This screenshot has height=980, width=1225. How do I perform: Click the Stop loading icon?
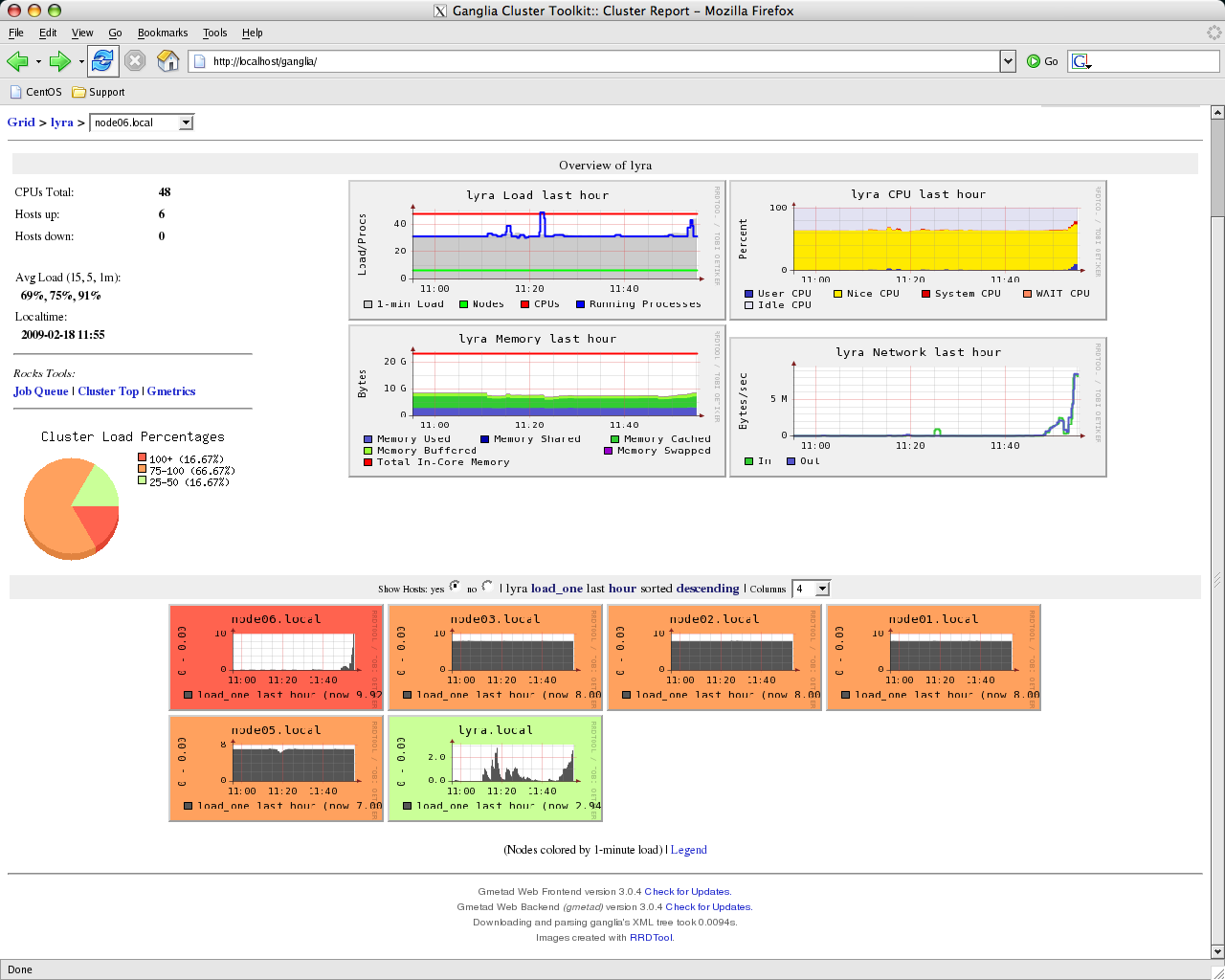[x=135, y=61]
